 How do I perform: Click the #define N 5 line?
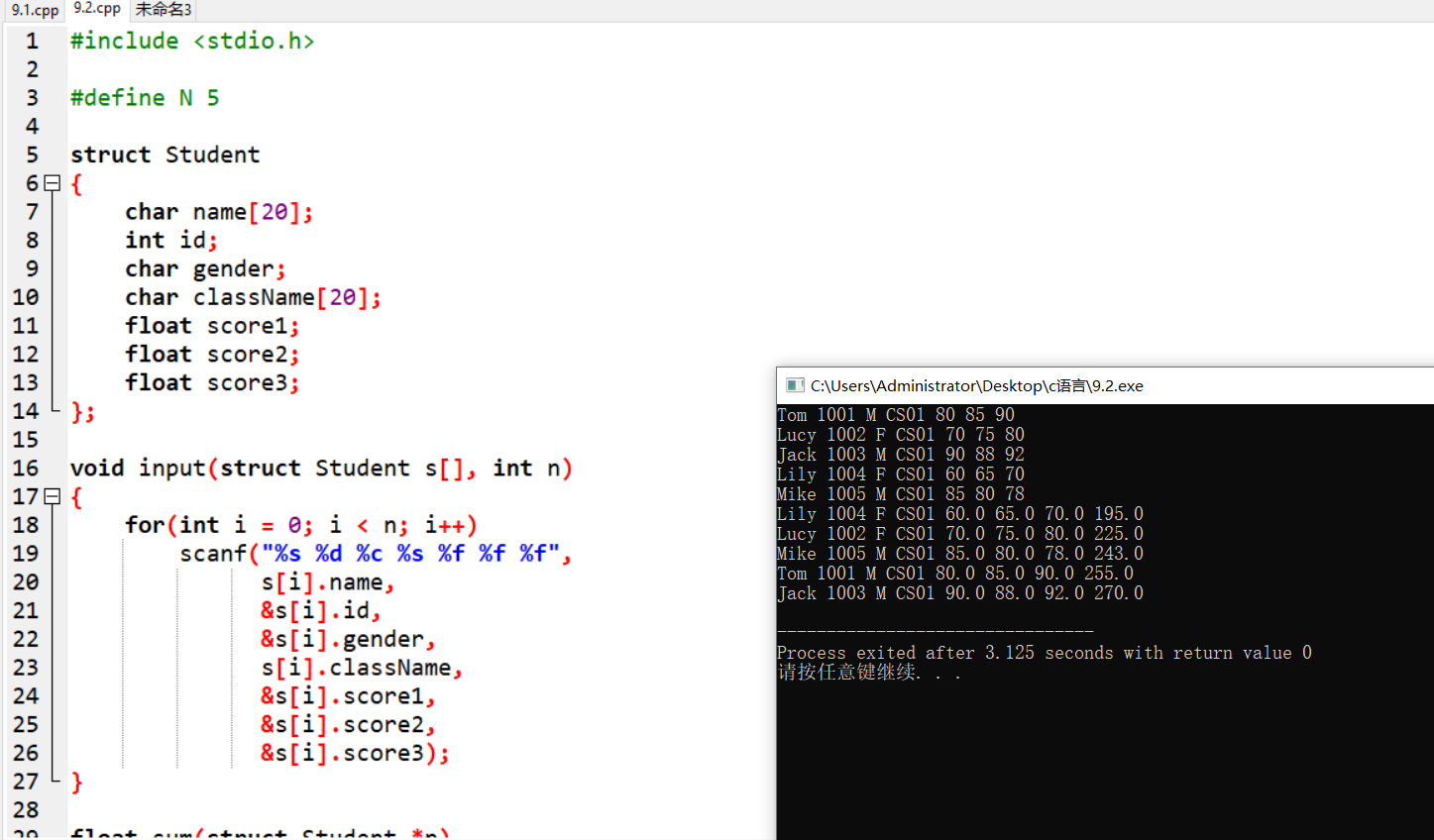click(x=145, y=98)
